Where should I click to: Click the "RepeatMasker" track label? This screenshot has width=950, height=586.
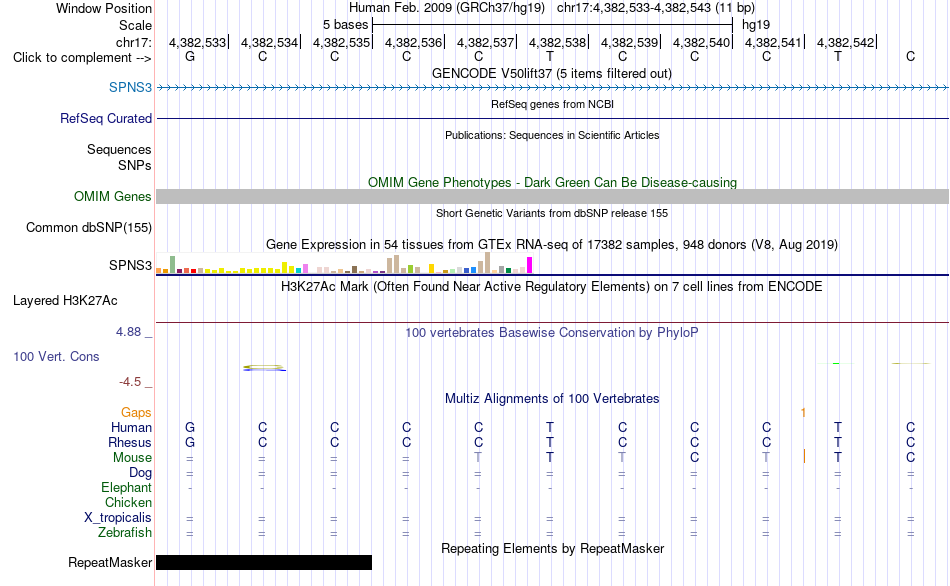pyautogui.click(x=110, y=562)
